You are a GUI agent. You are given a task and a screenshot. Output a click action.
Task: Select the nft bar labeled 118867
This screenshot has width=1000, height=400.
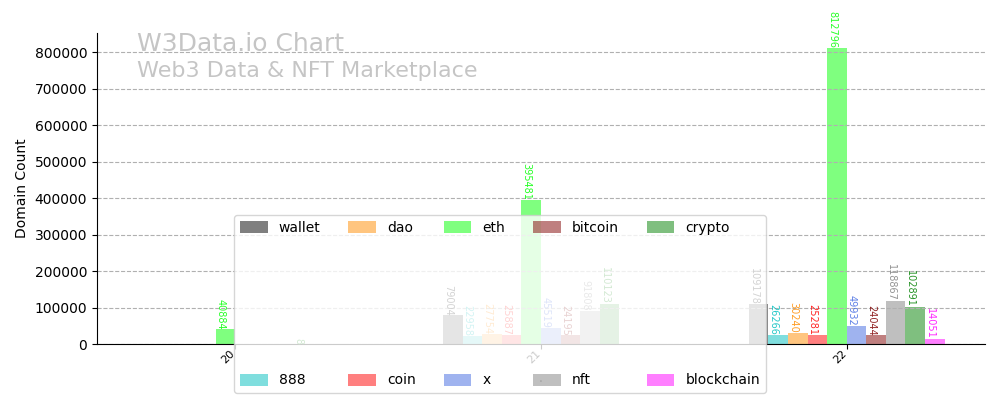[895, 323]
